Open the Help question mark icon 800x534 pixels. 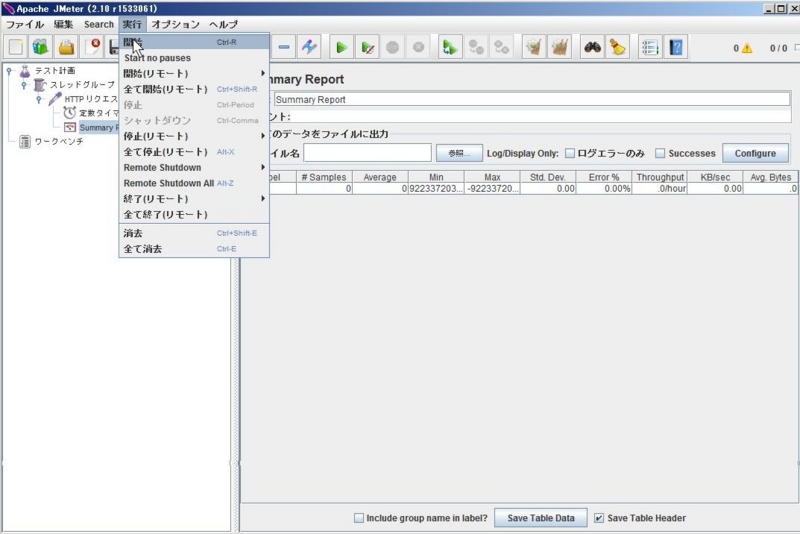pyautogui.click(x=676, y=47)
